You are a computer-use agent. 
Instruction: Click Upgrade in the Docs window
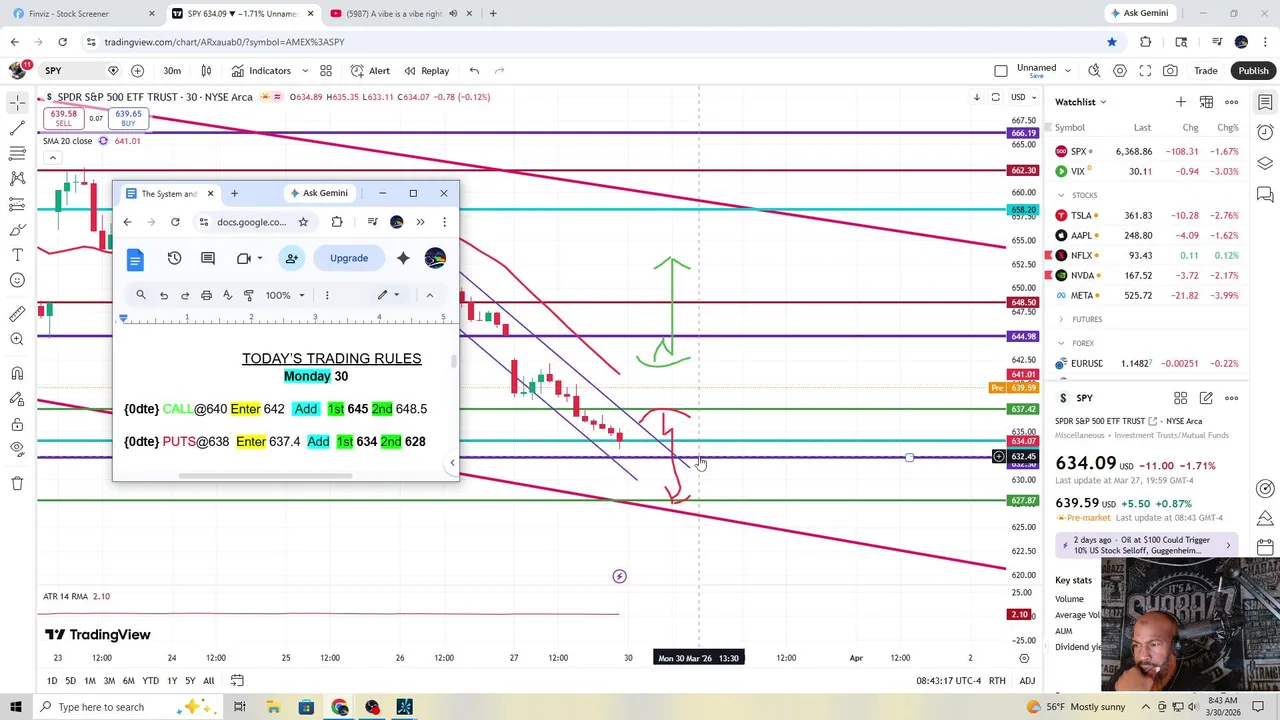[349, 258]
